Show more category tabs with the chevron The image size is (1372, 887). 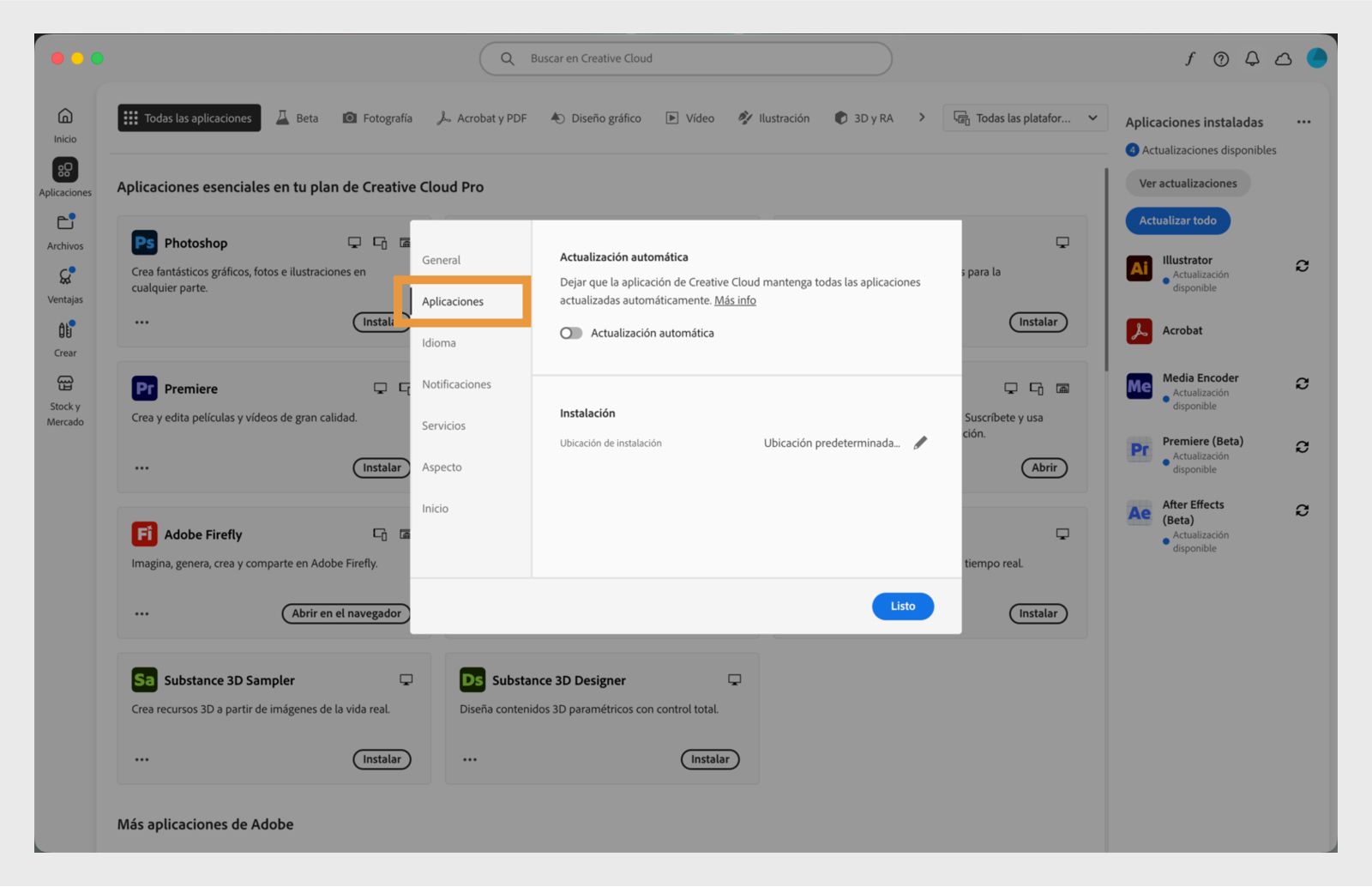point(922,118)
